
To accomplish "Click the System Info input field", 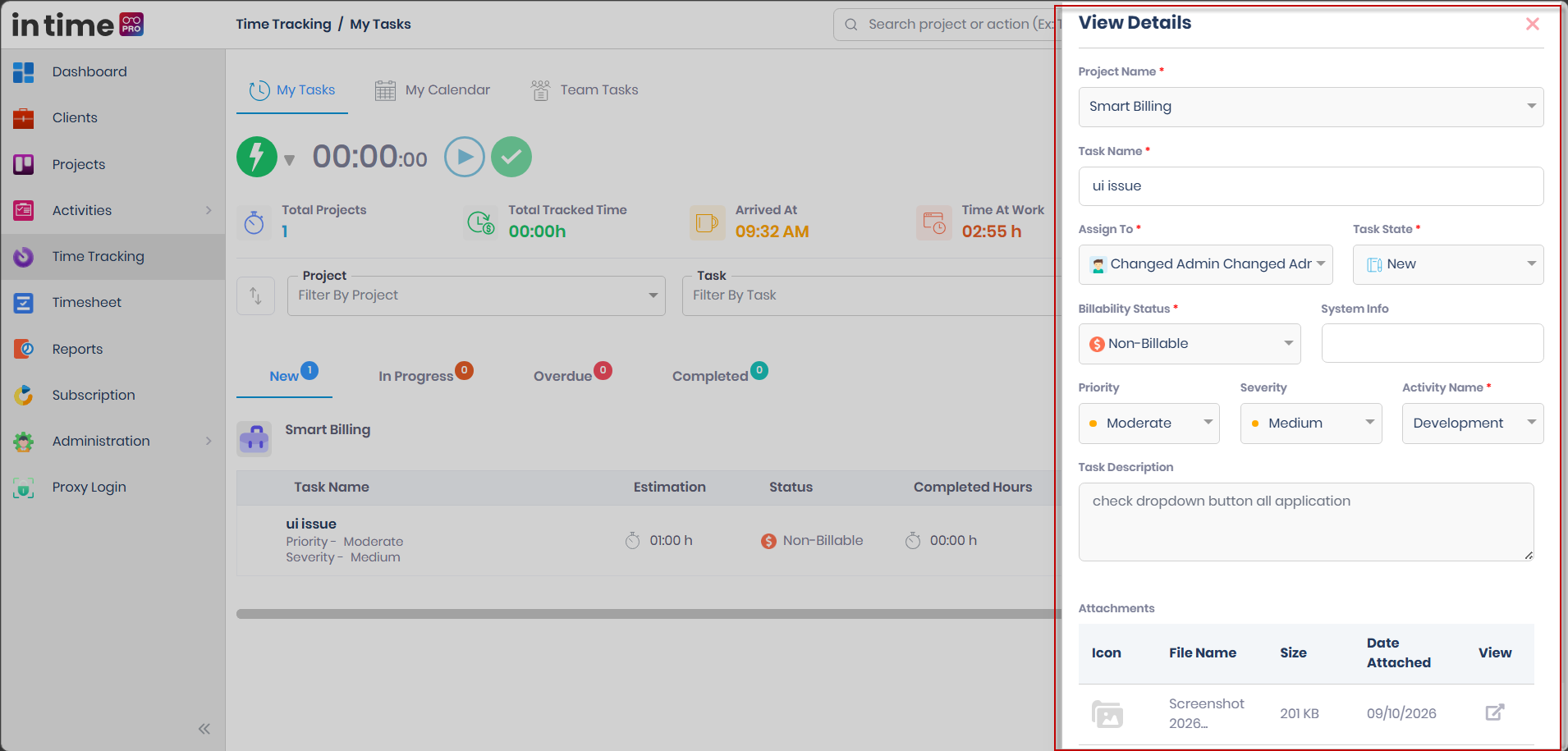I will [1433, 343].
